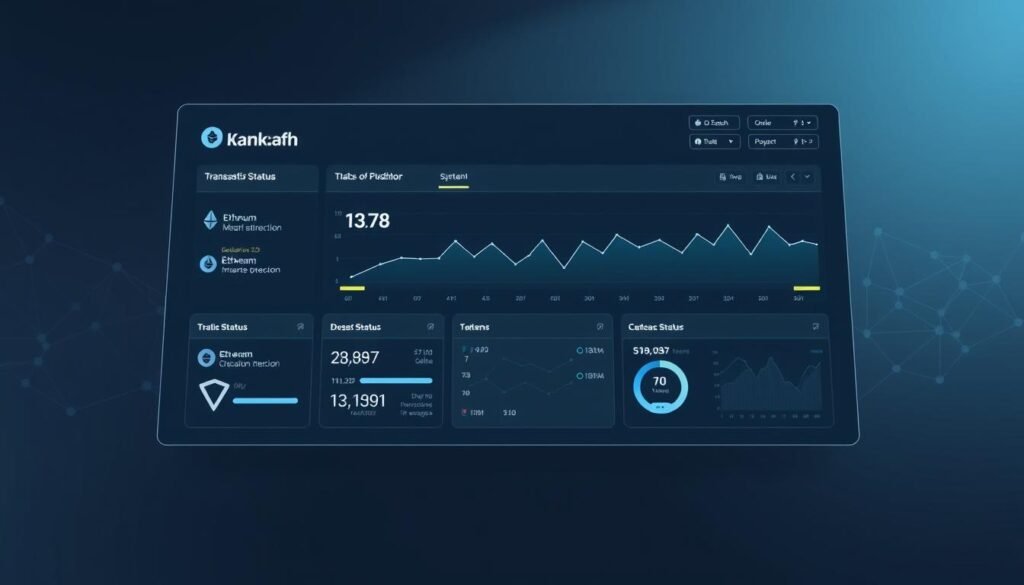Open the Tialti dropdown in the header
The width and height of the screenshot is (1024, 585).
714,142
